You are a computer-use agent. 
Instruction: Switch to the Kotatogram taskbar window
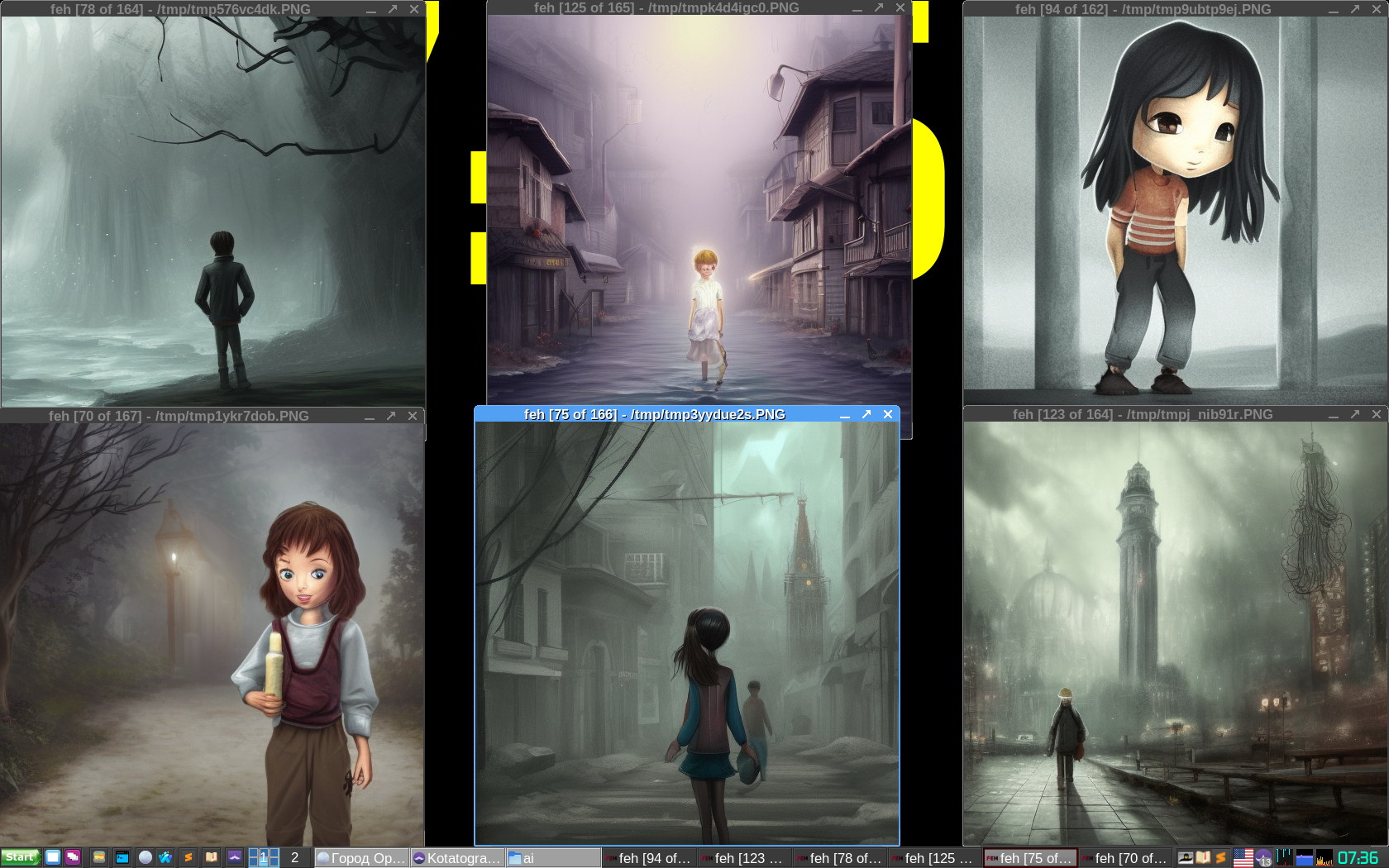458,858
